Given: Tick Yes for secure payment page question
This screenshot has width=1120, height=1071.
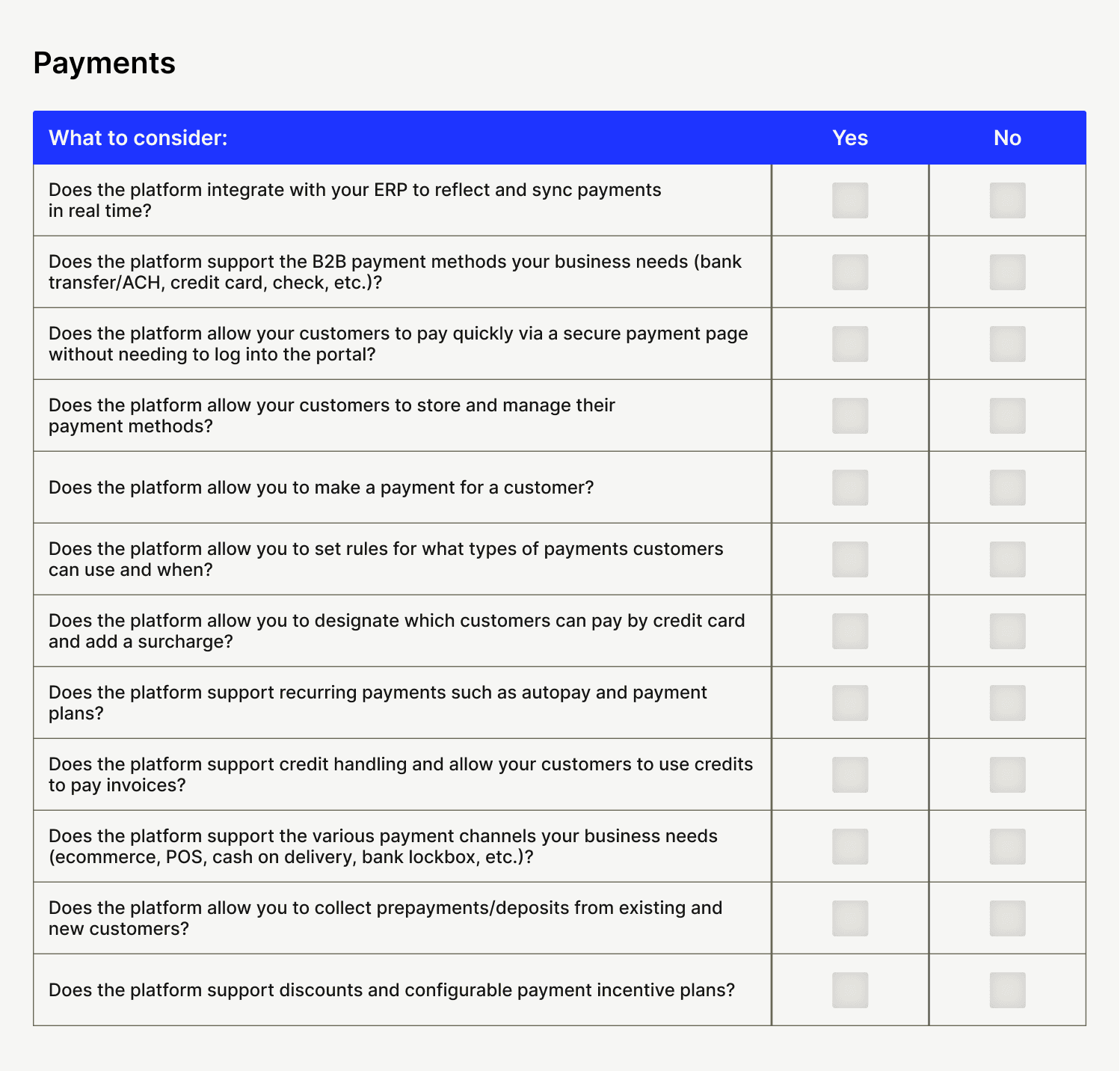Looking at the screenshot, I should point(850,344).
